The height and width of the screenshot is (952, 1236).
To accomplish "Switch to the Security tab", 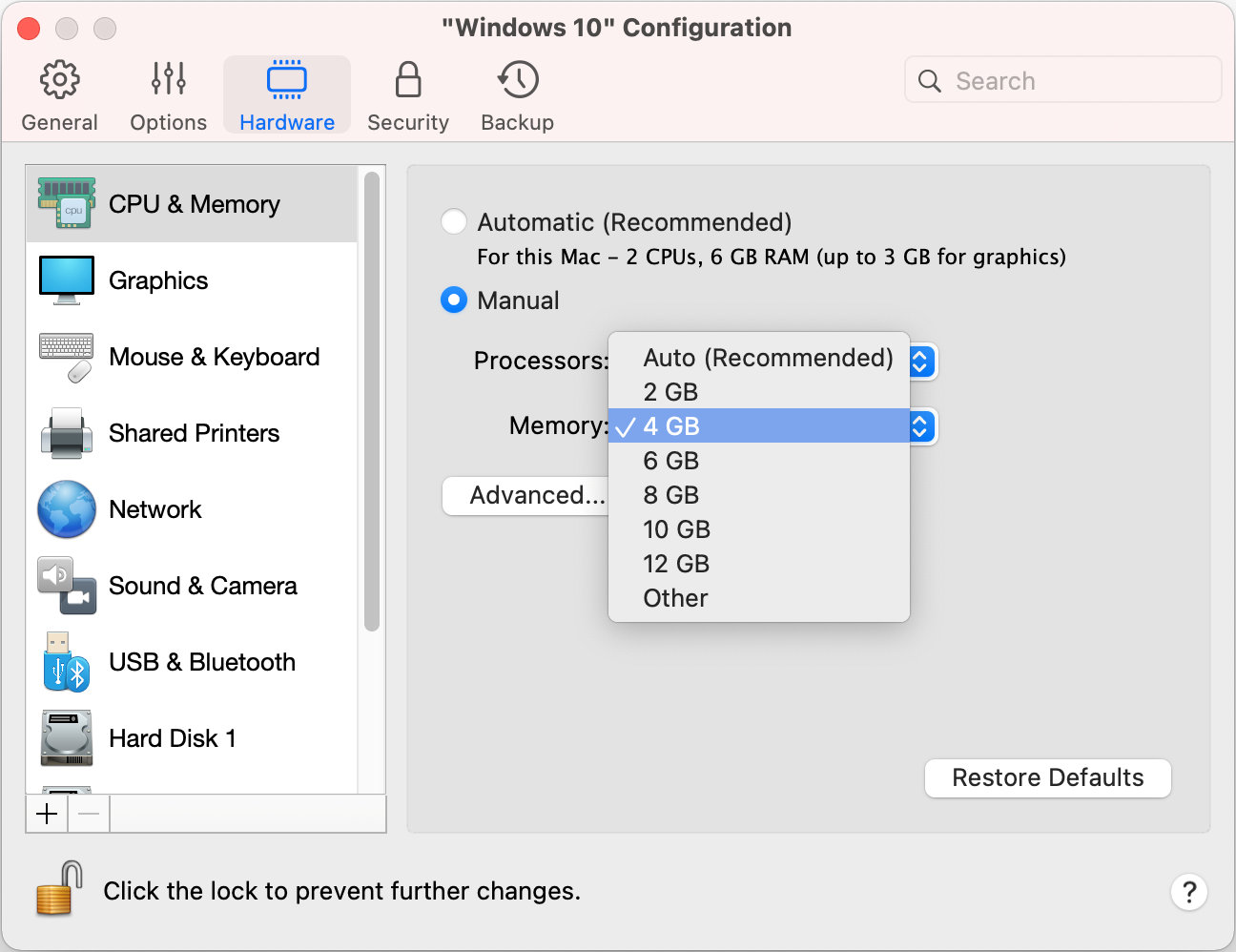I will point(408,96).
